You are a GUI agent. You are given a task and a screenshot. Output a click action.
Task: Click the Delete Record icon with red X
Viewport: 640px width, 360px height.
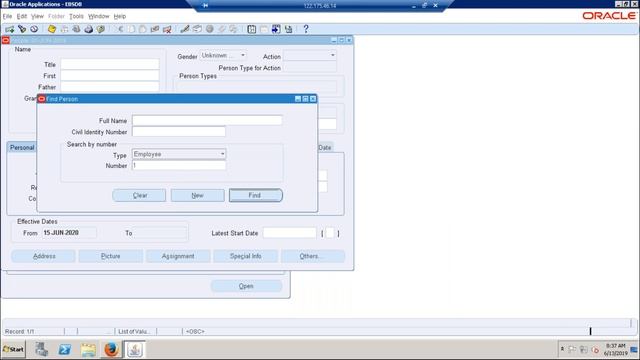pos(167,29)
